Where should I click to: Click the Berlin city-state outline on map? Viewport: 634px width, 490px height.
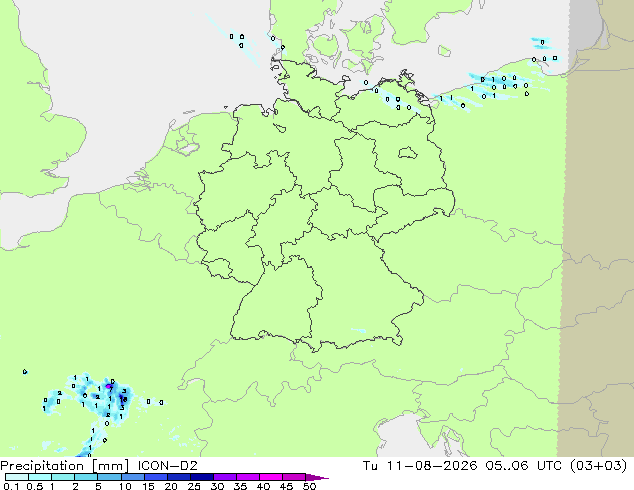tap(407, 153)
